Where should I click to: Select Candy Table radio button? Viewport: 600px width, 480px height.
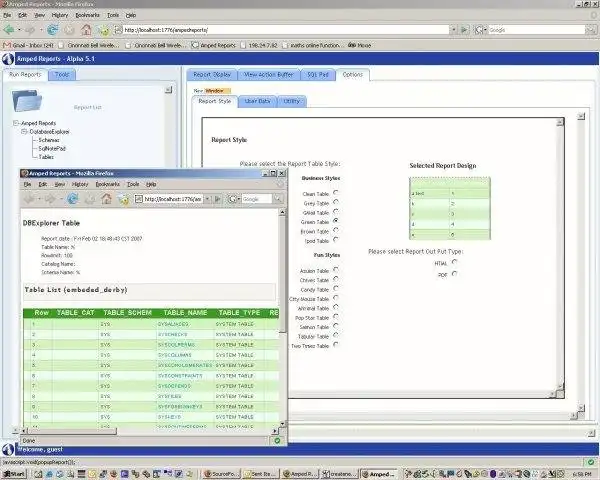tap(336, 288)
